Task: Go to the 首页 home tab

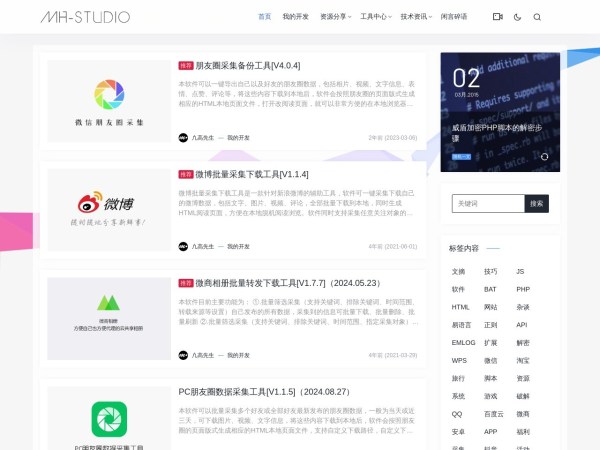Action: [264, 17]
